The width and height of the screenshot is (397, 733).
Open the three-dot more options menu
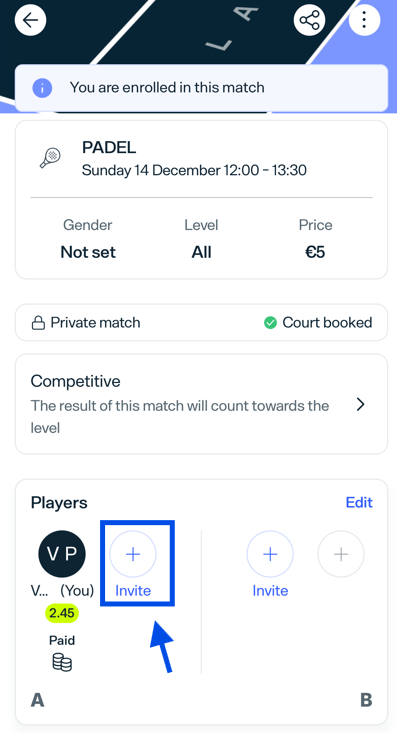tap(364, 20)
